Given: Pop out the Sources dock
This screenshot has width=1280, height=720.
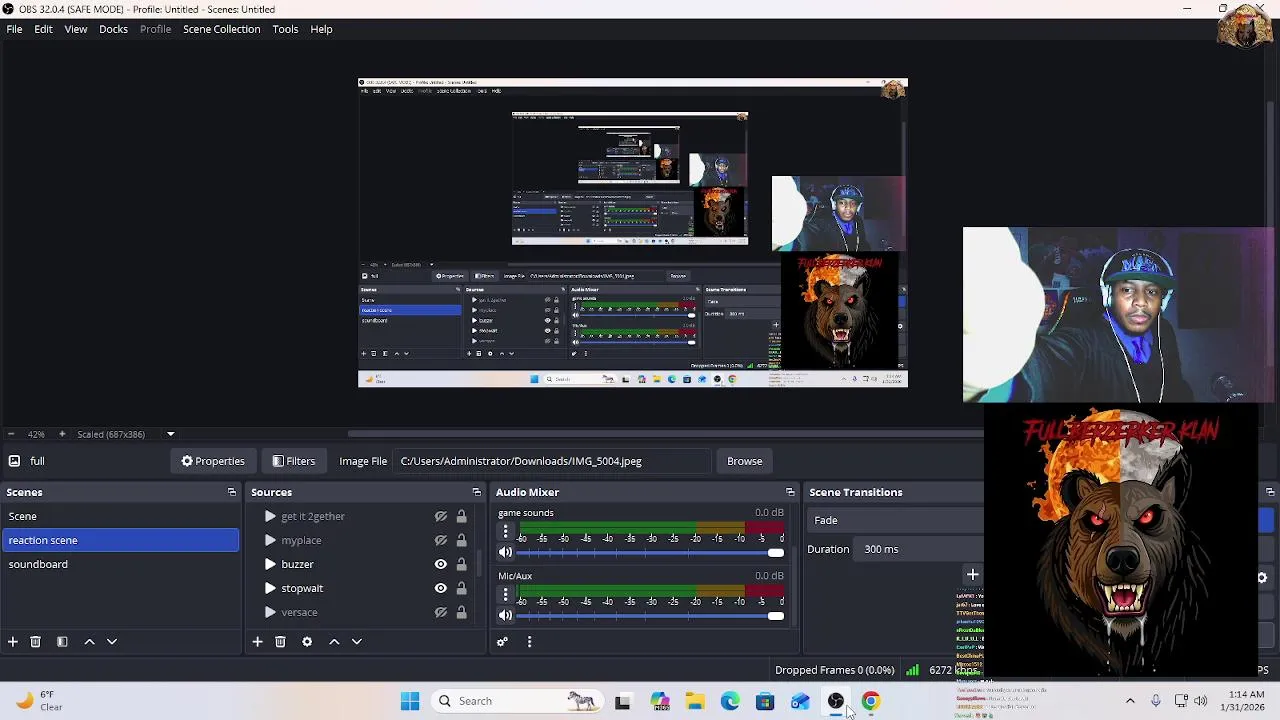Looking at the screenshot, I should [476, 492].
